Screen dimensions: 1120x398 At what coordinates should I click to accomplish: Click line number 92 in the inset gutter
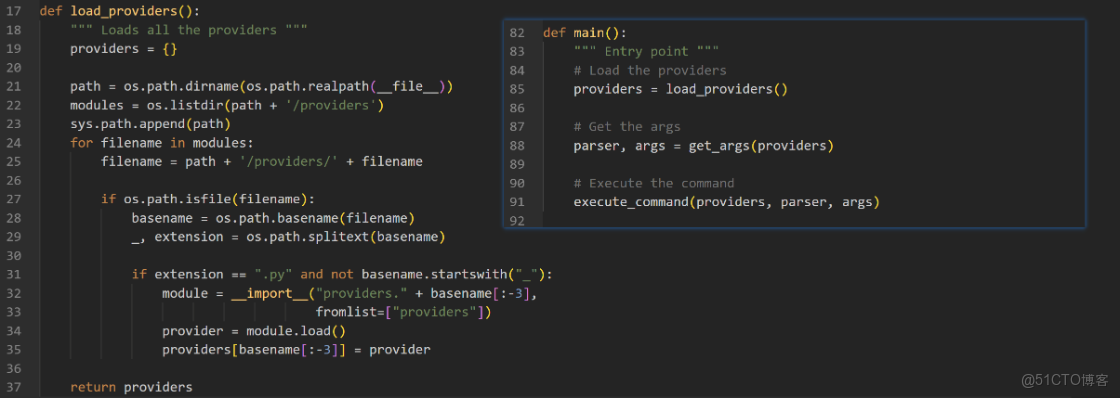coord(517,221)
